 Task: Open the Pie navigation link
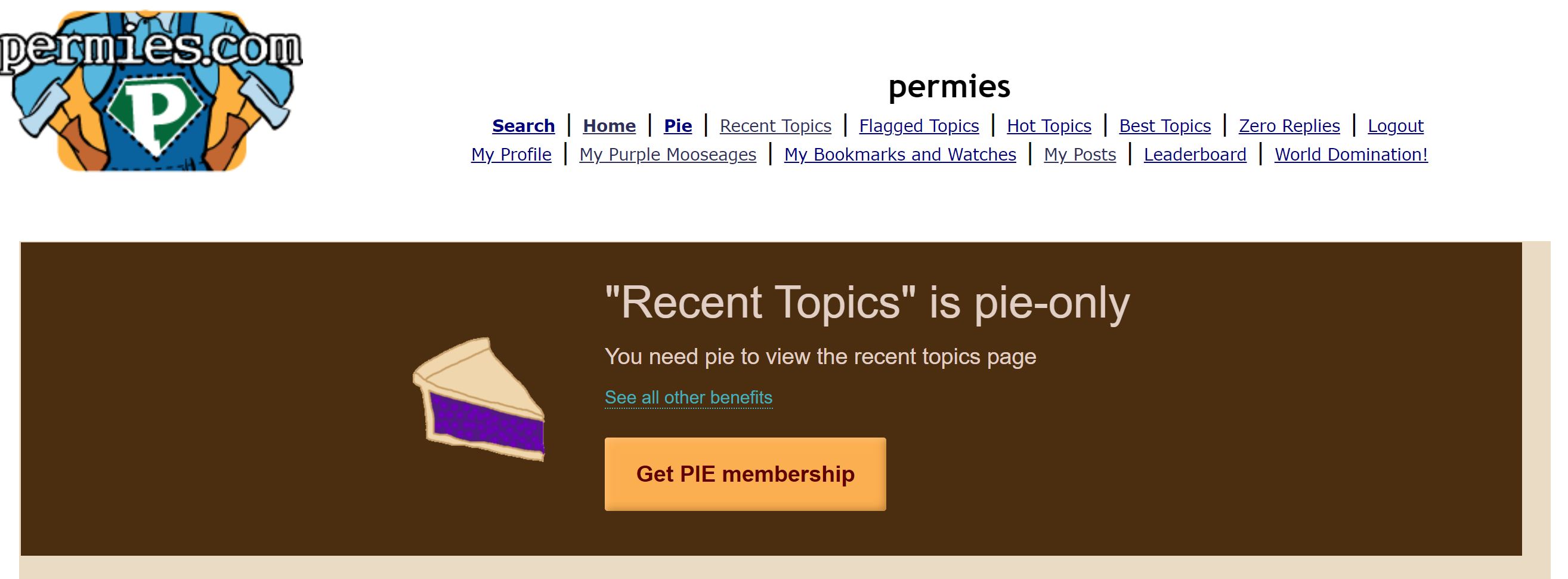click(678, 126)
